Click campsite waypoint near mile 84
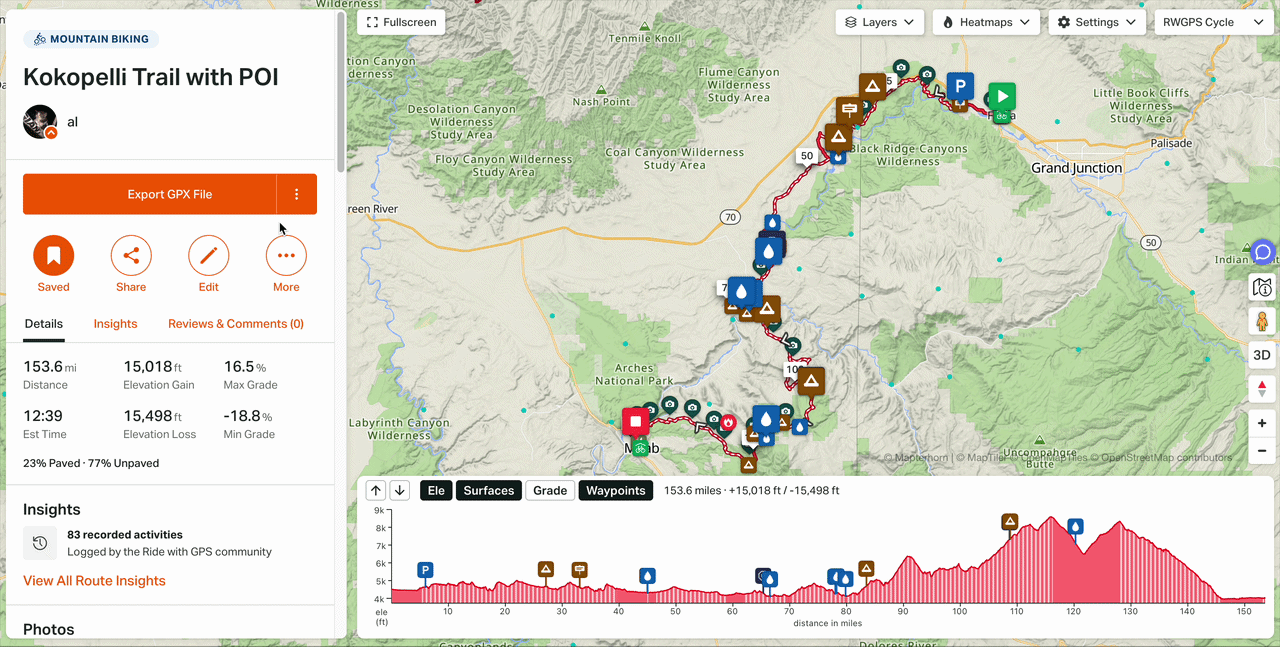The width and height of the screenshot is (1280, 647). [x=866, y=569]
